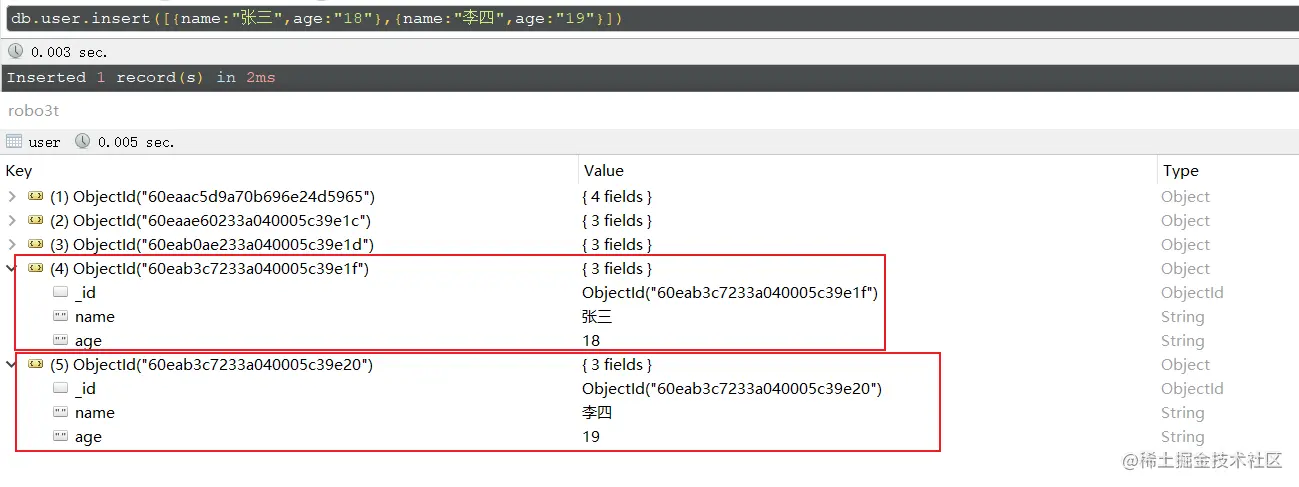
Task: Click the Object type cell of document (1)
Action: 1185,197
